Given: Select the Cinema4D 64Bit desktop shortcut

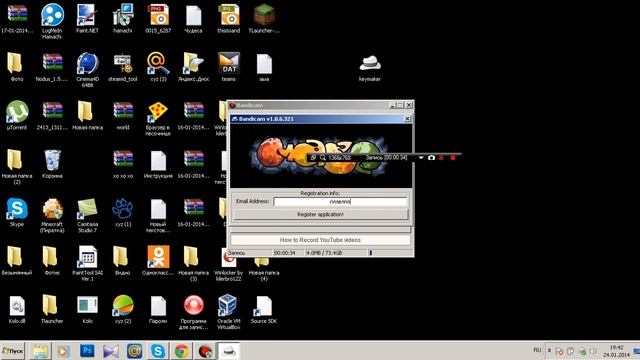Looking at the screenshot, I should pos(87,69).
